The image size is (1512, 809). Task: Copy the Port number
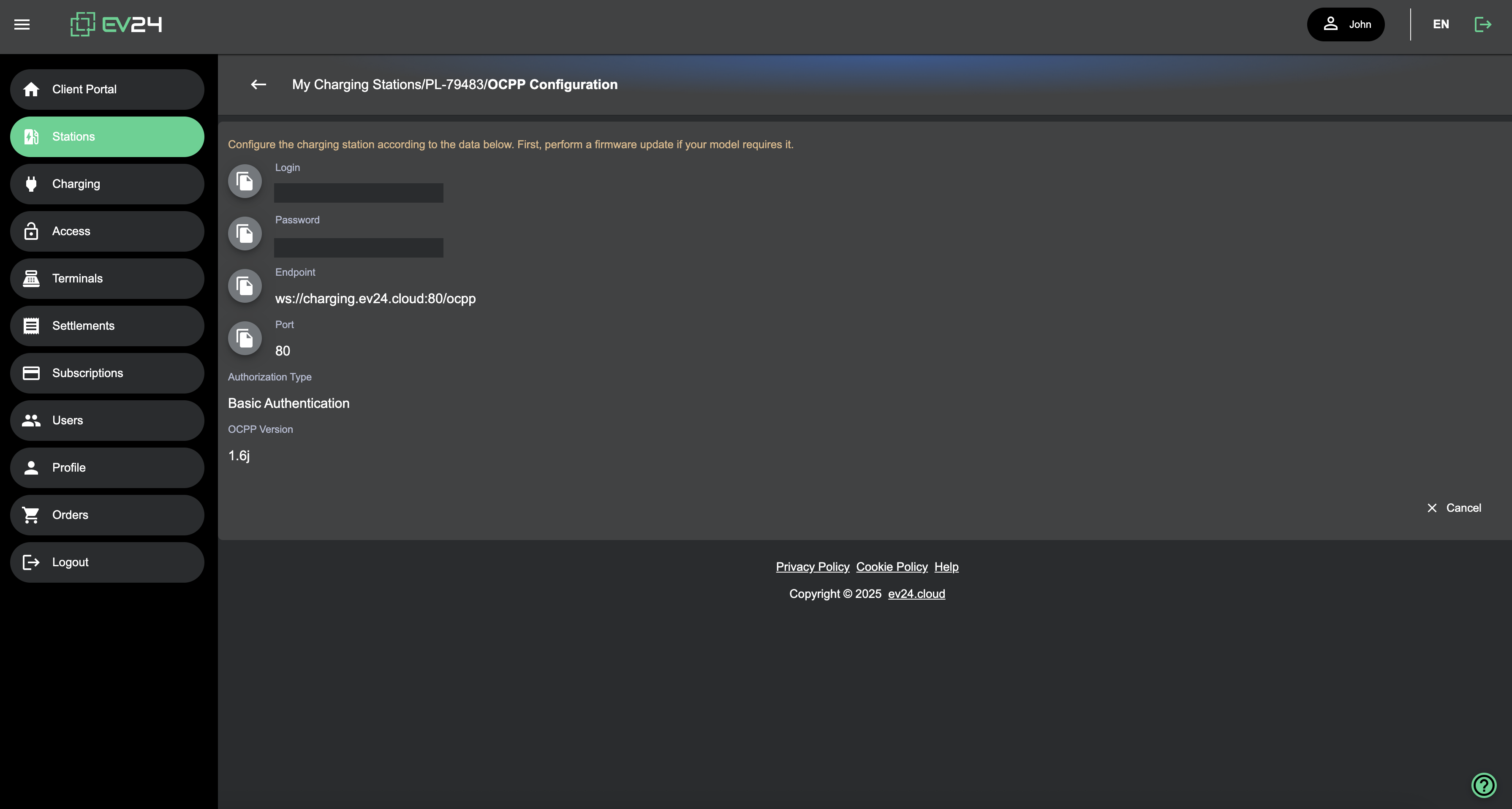[245, 338]
